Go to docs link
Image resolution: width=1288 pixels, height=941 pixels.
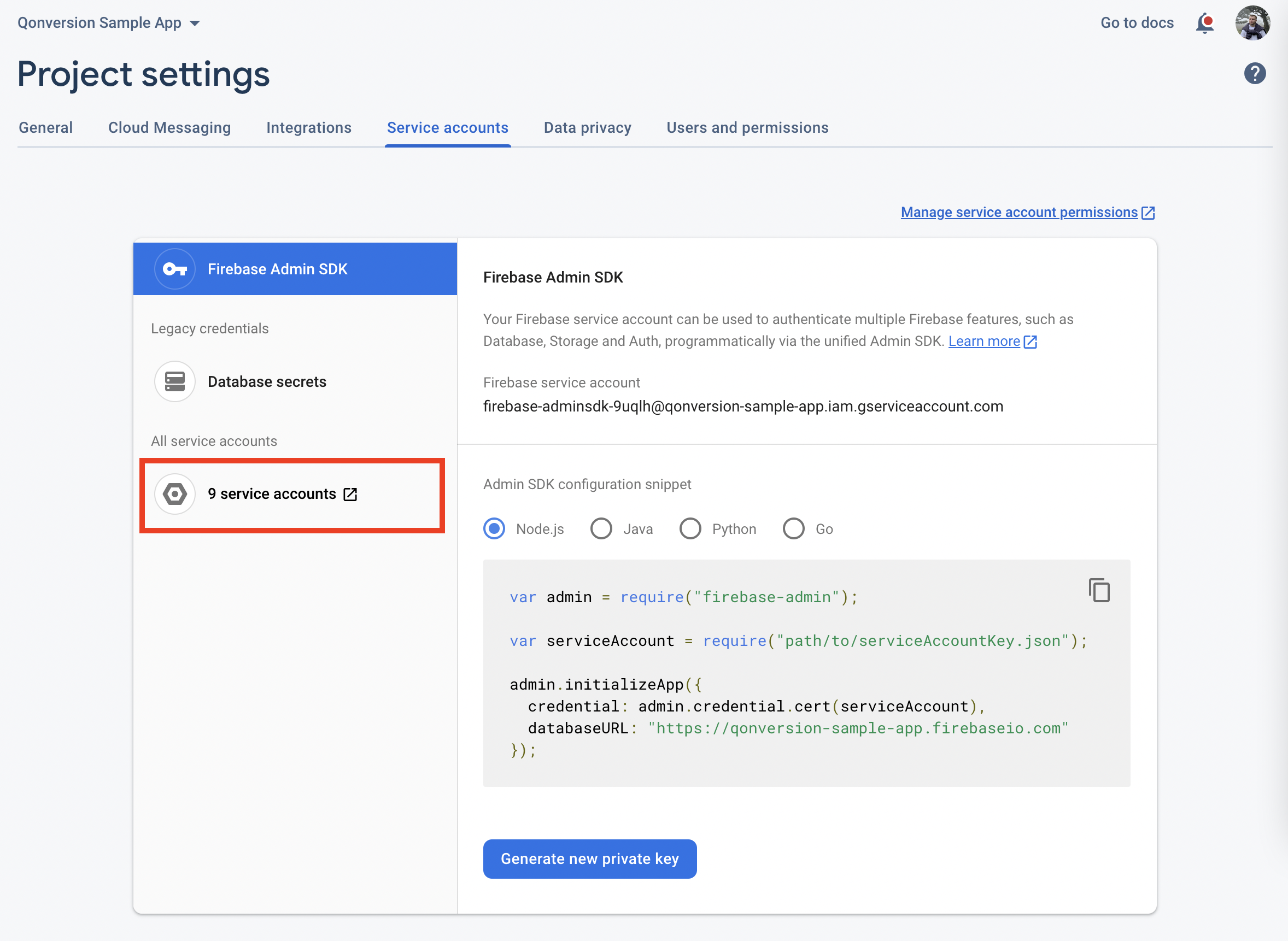coord(1137,23)
